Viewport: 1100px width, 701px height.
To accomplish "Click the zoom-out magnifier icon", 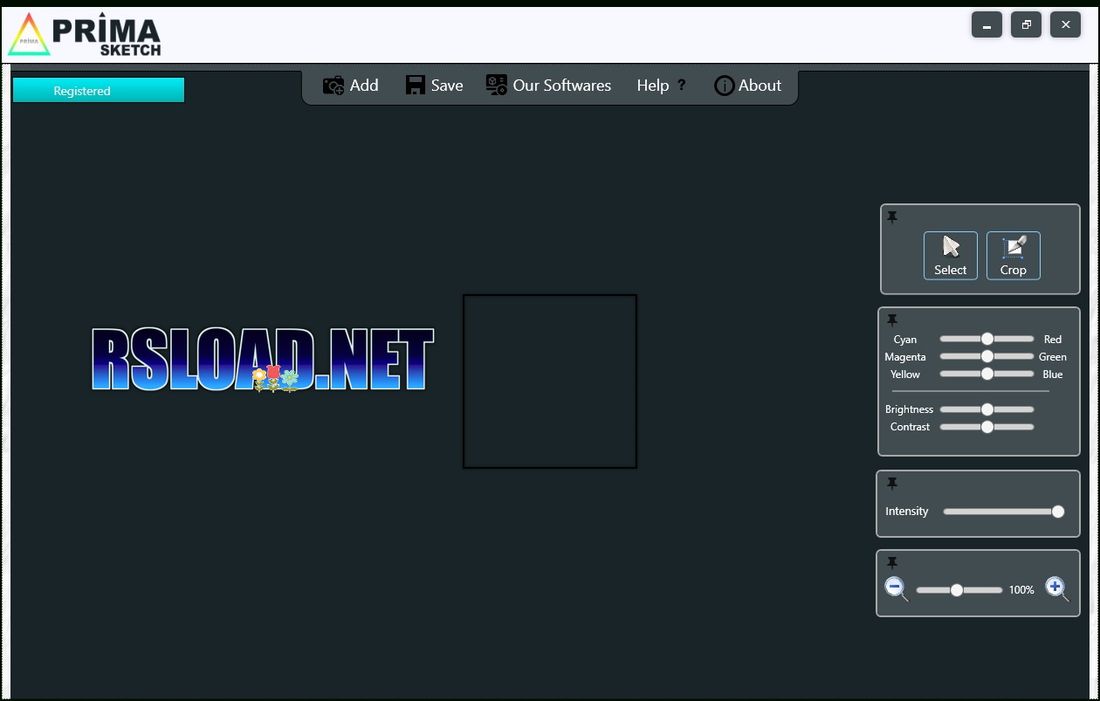I will click(896, 588).
